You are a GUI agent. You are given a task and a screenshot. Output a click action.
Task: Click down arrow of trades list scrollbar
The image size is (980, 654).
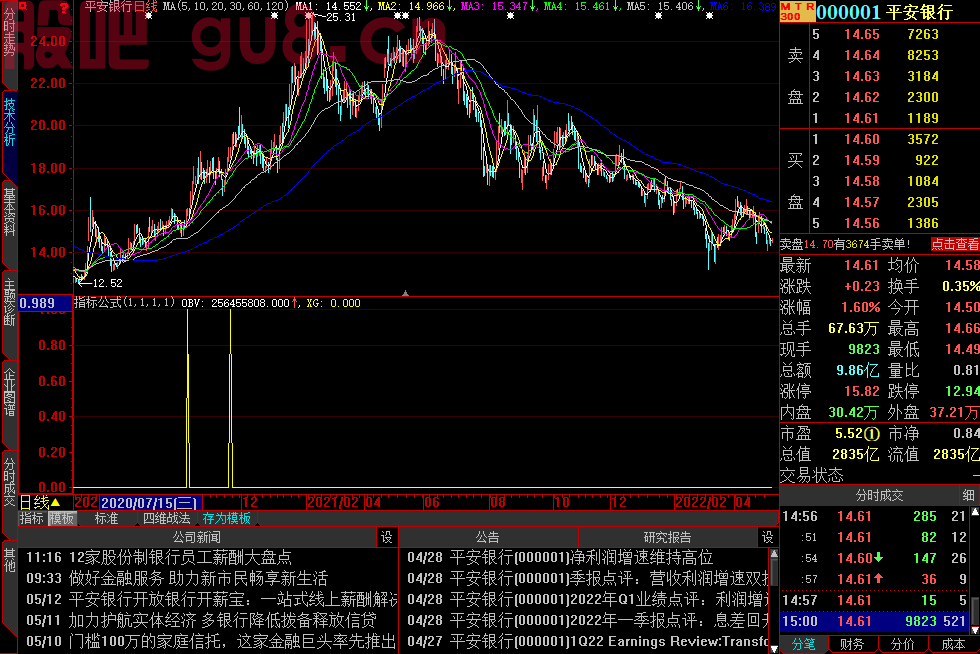[x=975, y=630]
